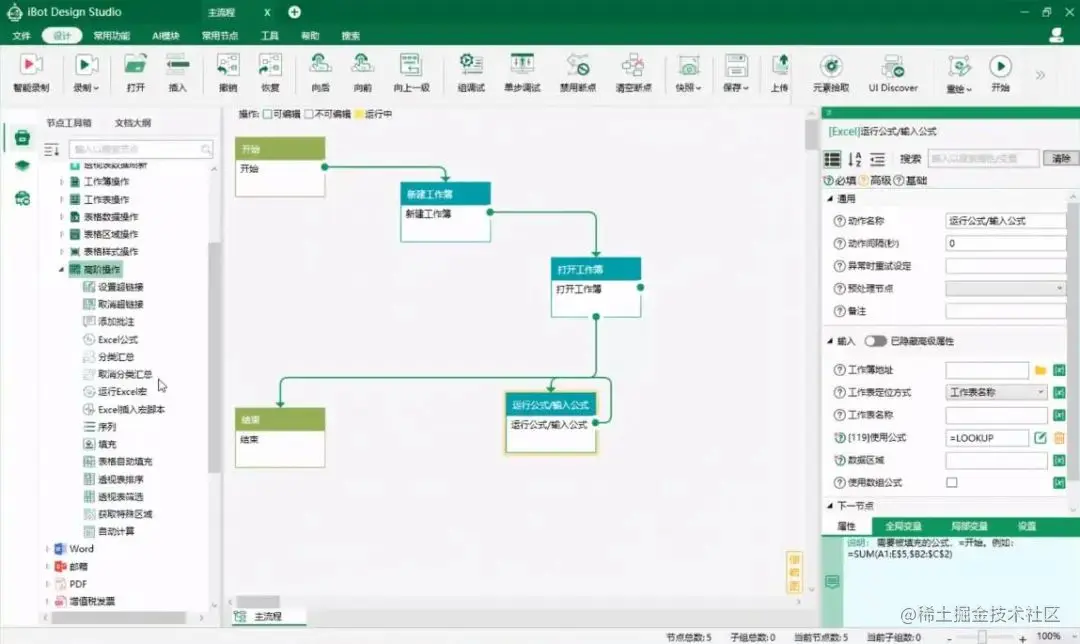Expand the 工作簿操作 tree node
This screenshot has width=1080, height=644.
61,182
